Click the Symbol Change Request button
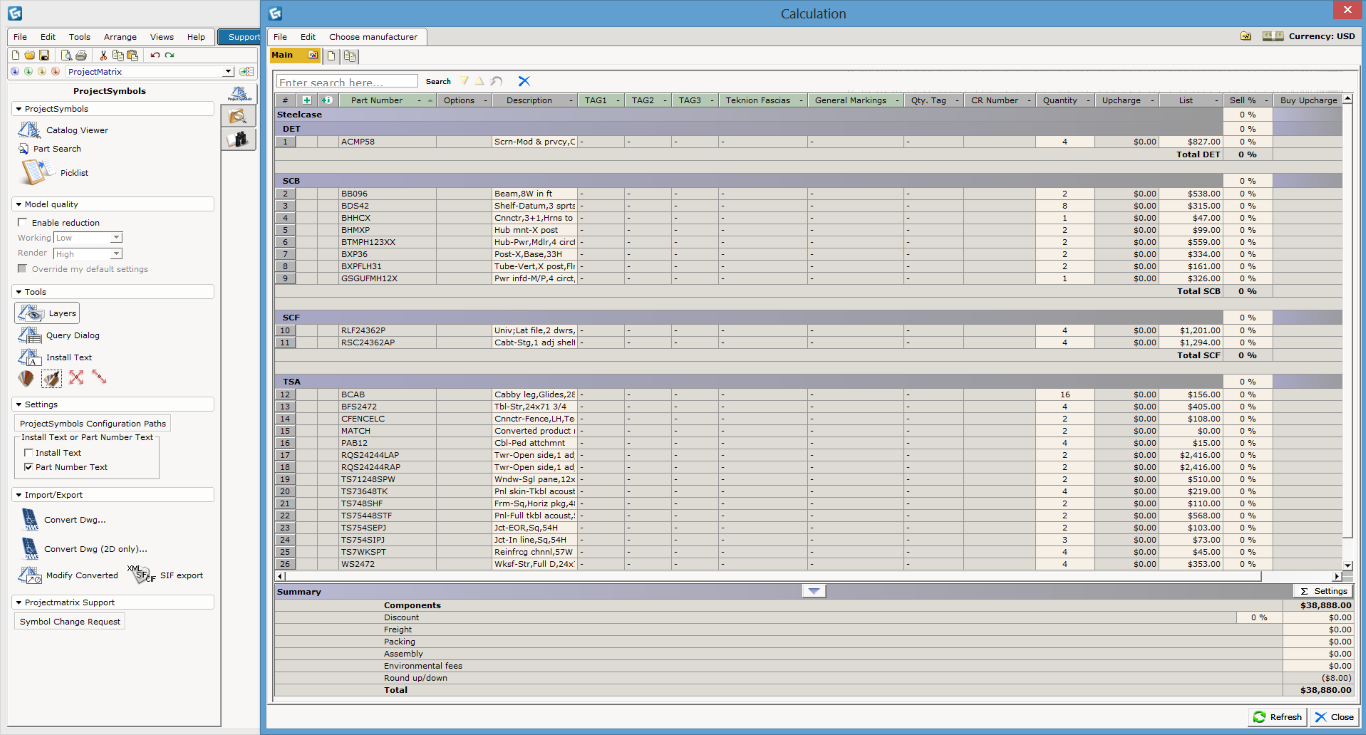Image resolution: width=1366 pixels, height=735 pixels. pos(70,622)
